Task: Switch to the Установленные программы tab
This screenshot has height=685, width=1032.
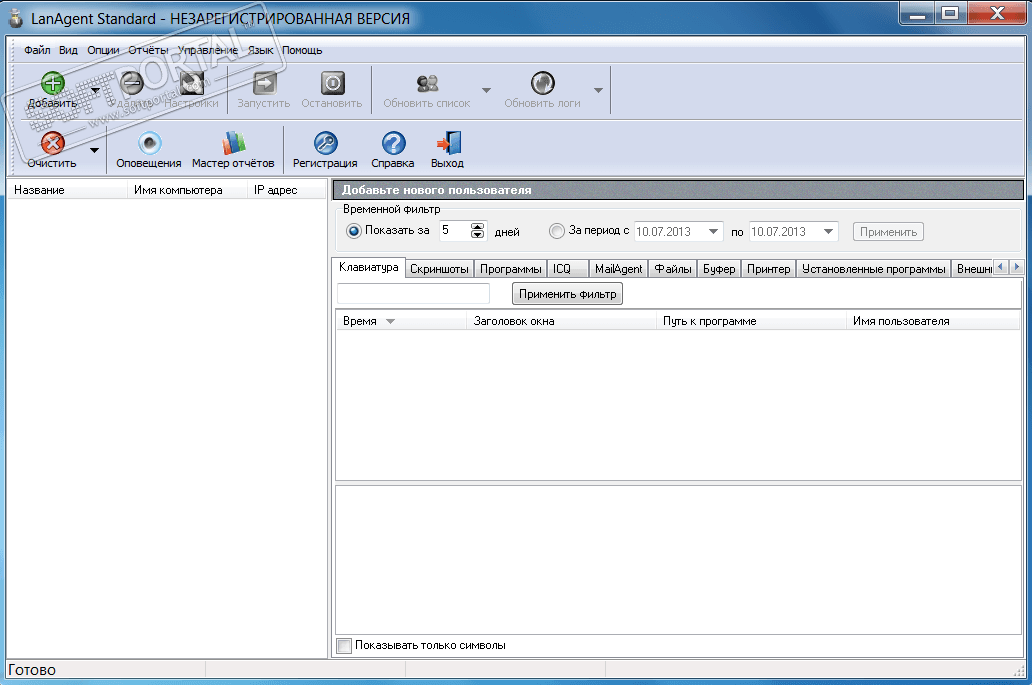Action: click(x=873, y=268)
